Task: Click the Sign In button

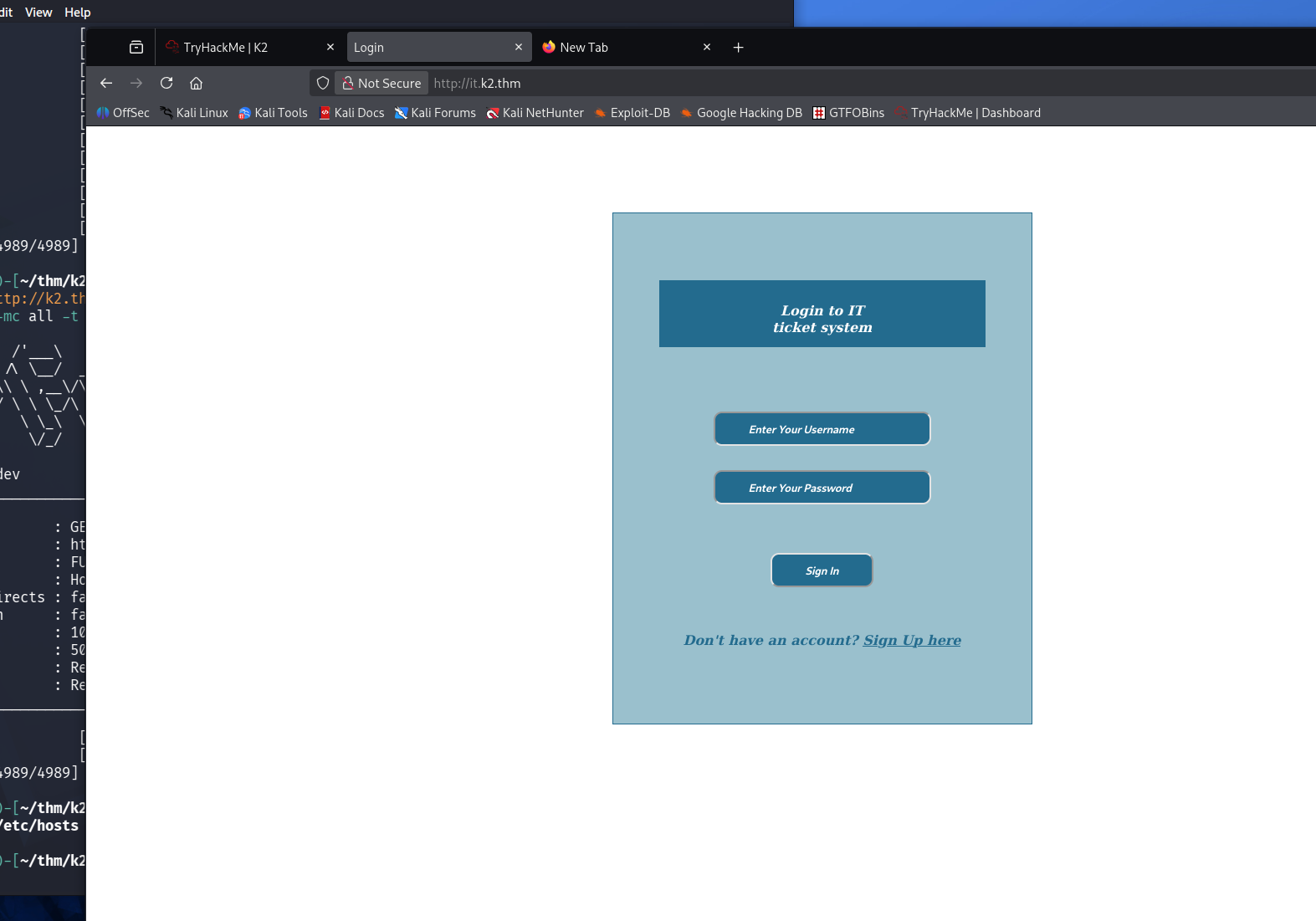Action: (822, 571)
